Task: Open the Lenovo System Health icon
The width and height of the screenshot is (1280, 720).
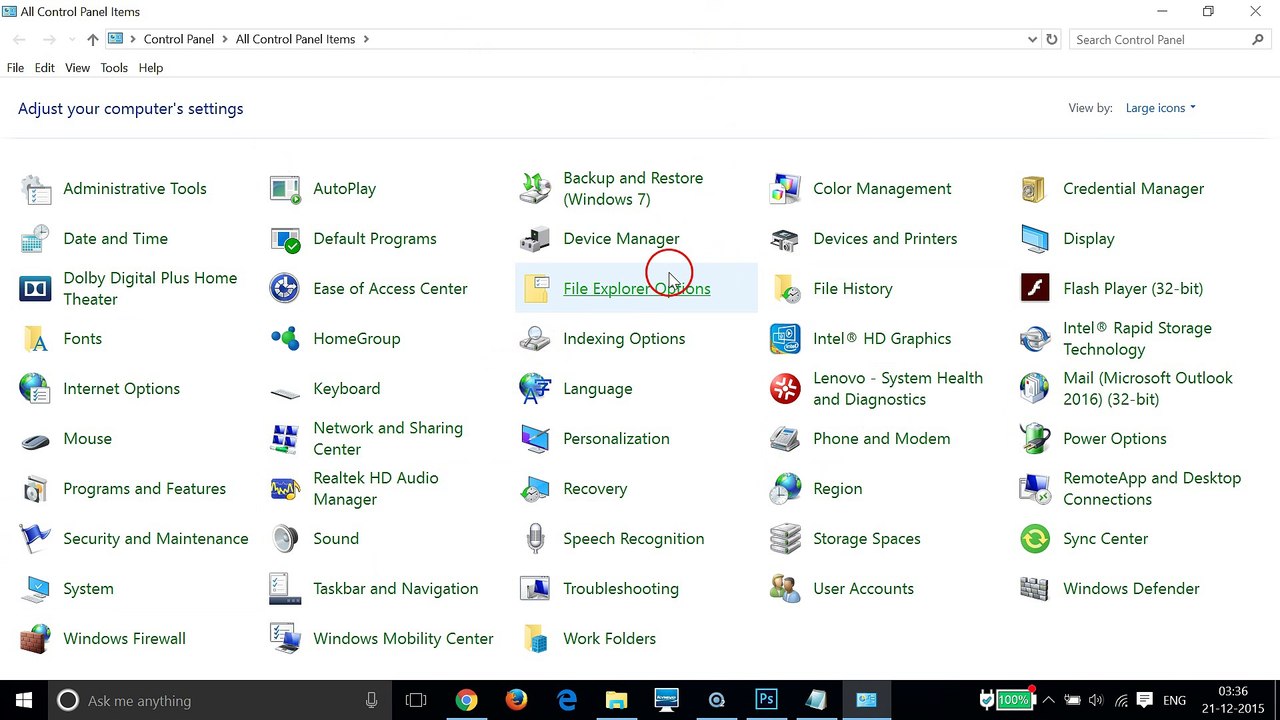Action: coord(785,389)
